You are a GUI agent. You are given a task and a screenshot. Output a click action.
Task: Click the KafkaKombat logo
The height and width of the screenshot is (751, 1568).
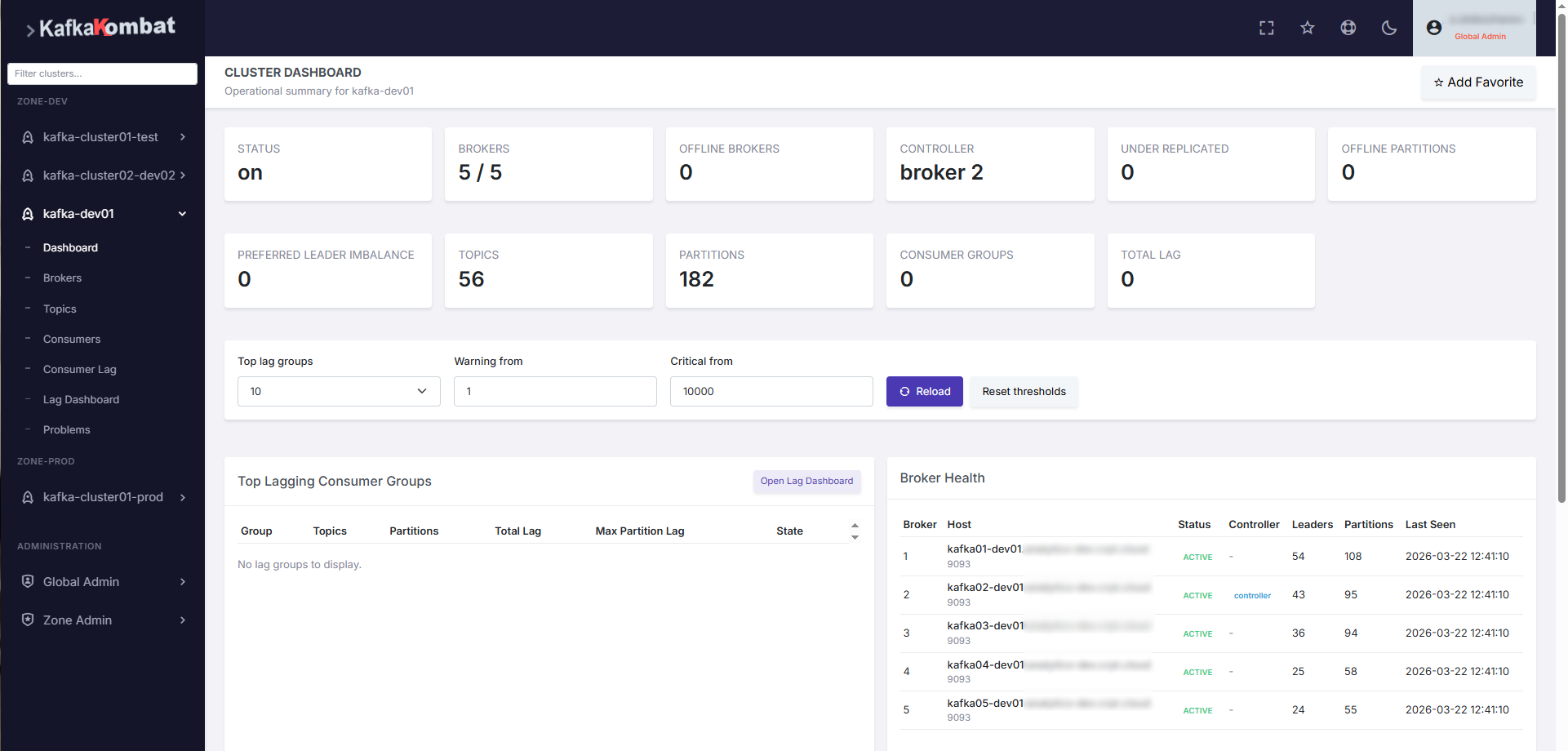click(x=106, y=26)
